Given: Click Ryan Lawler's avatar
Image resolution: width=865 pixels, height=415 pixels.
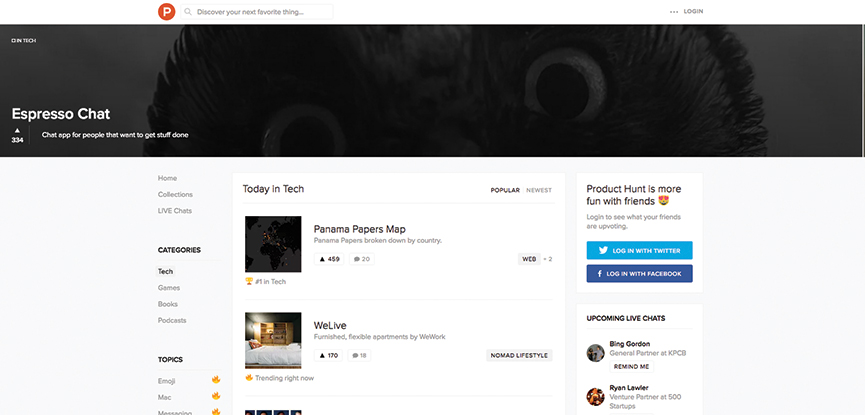Looking at the screenshot, I should point(595,396).
